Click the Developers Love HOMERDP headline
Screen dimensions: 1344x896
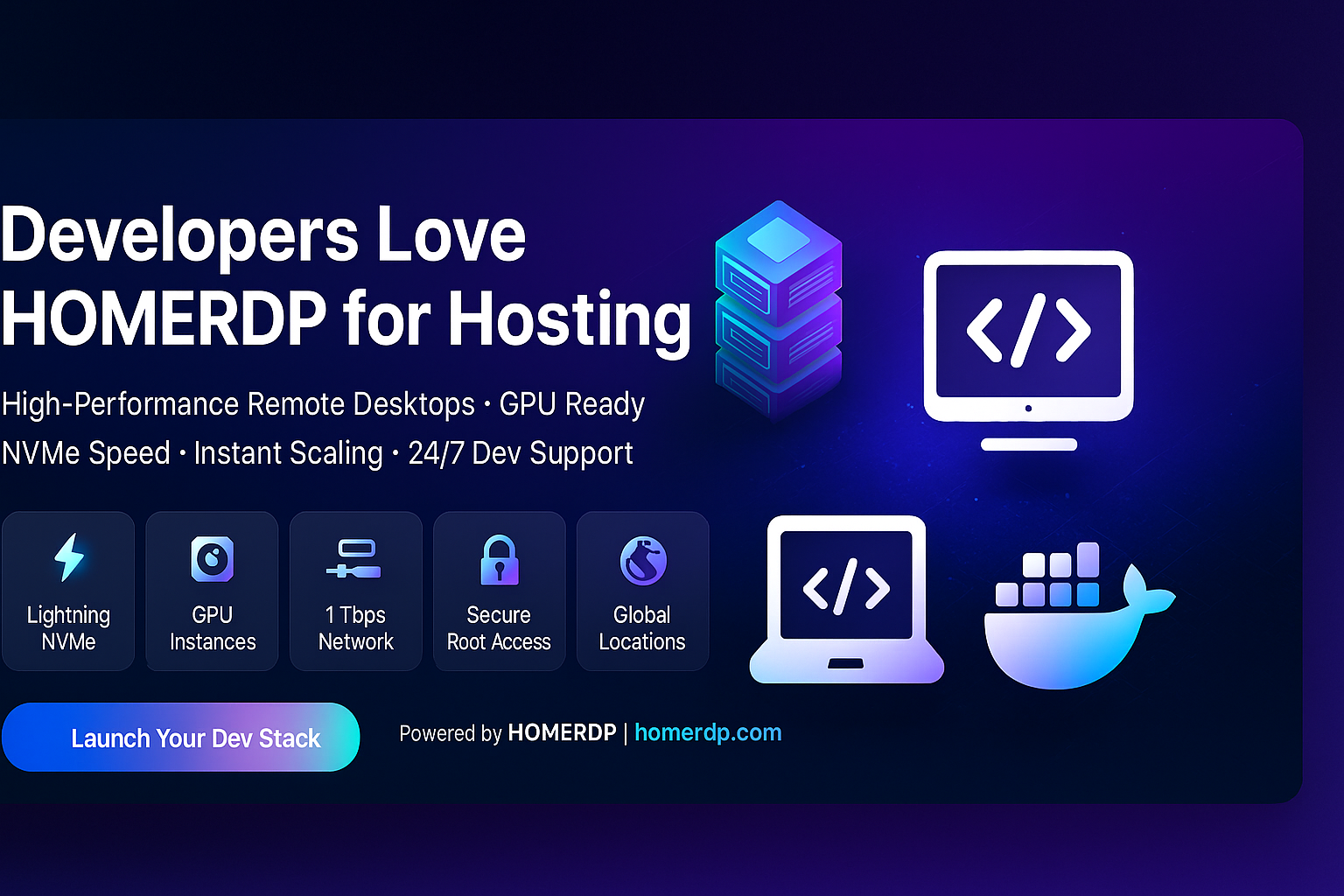click(346, 276)
